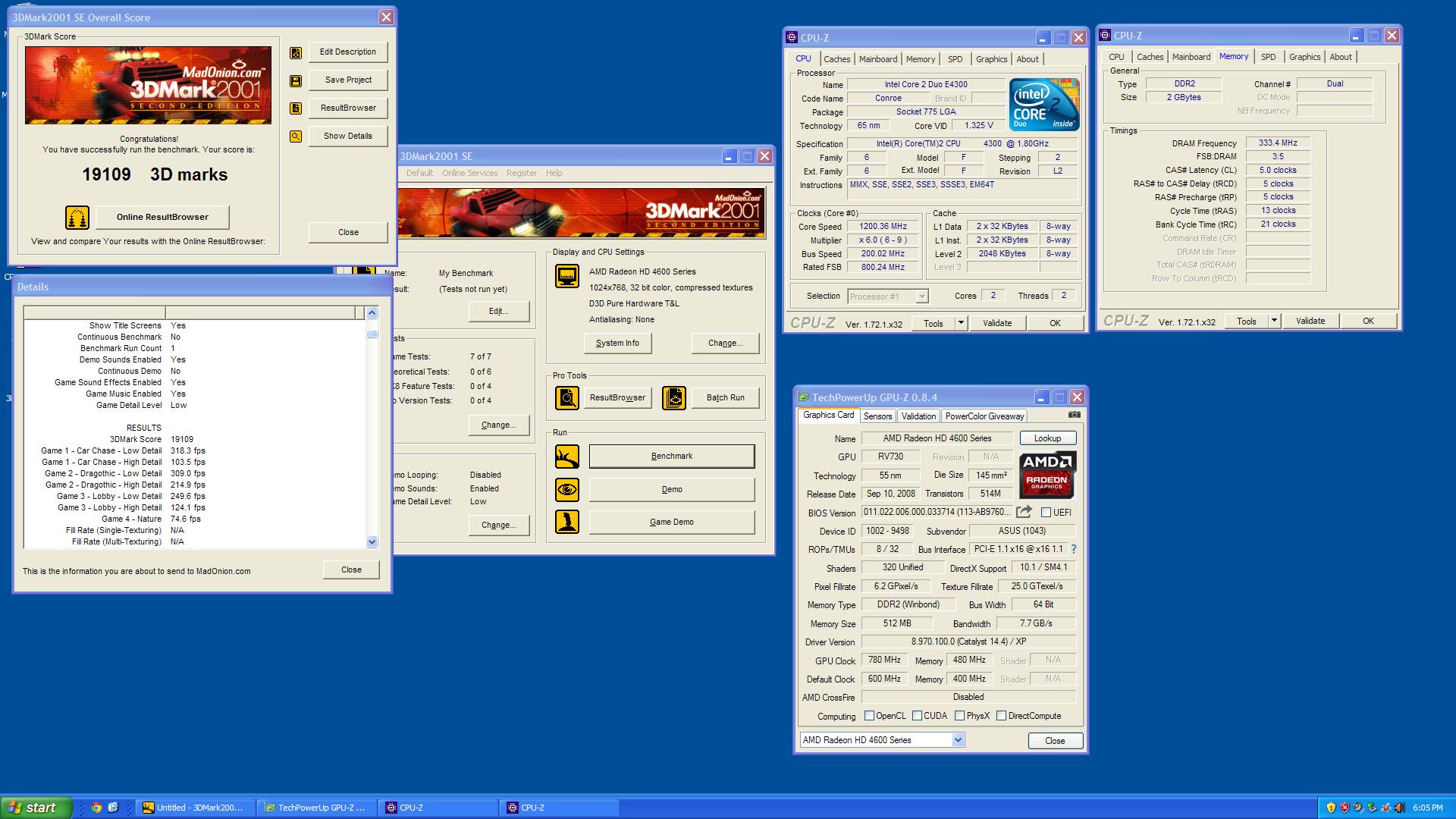The image size is (1456, 819).
Task: Click the Game Demo joystick icon
Action: pos(567,522)
